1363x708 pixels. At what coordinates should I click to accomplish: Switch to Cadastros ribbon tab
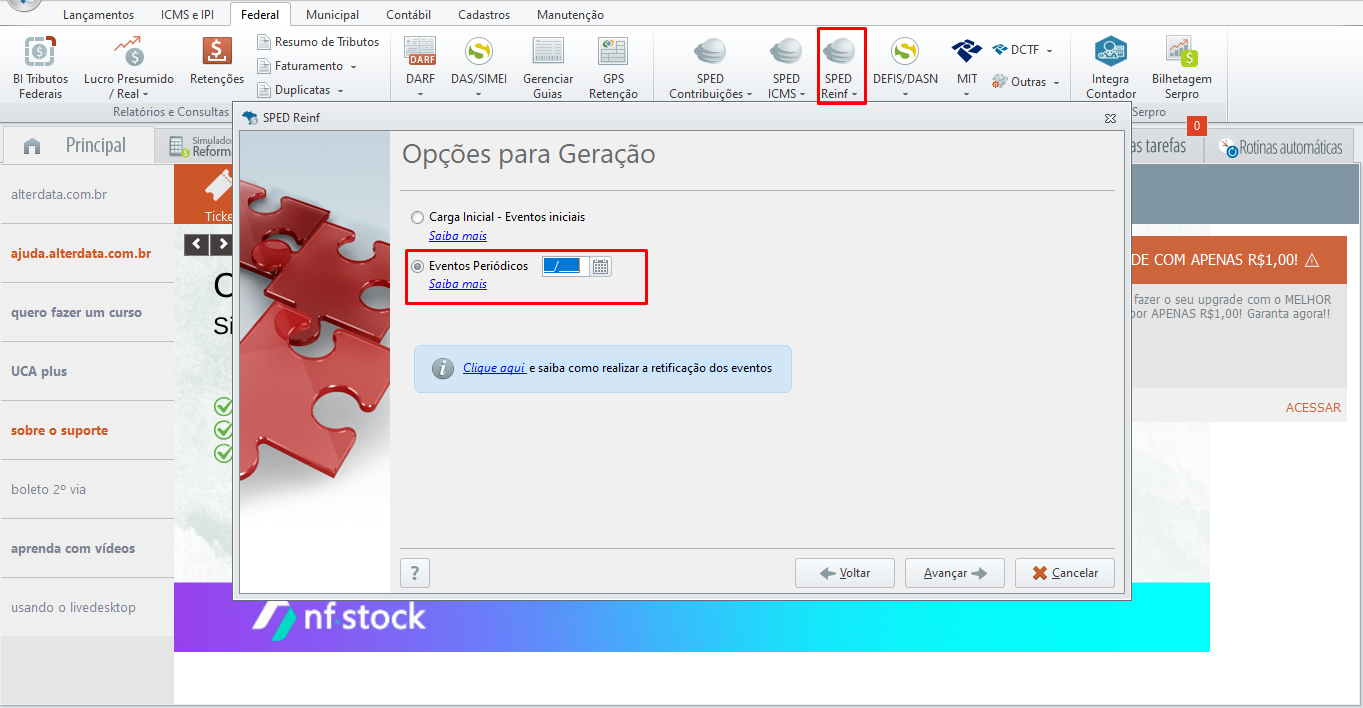pyautogui.click(x=484, y=15)
